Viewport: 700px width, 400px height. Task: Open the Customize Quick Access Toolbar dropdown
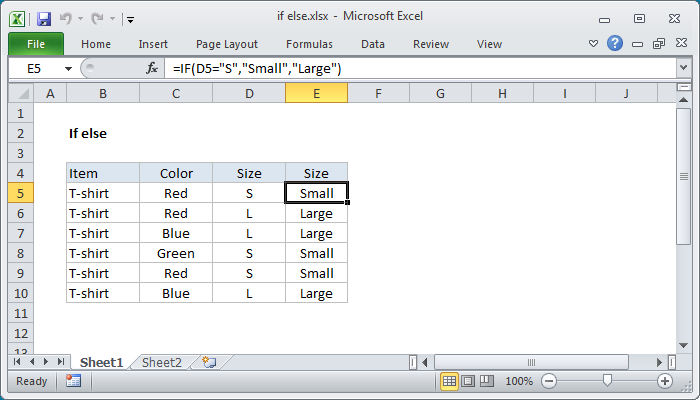click(131, 19)
